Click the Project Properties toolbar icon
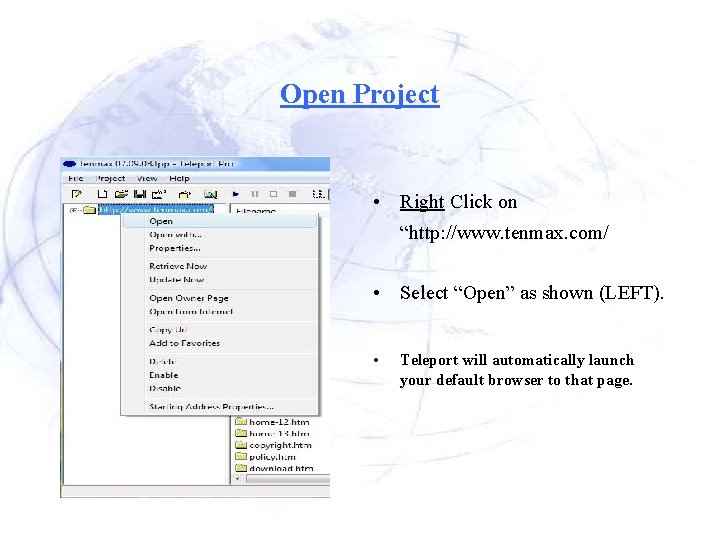This screenshot has height=540, width=720. (159, 194)
